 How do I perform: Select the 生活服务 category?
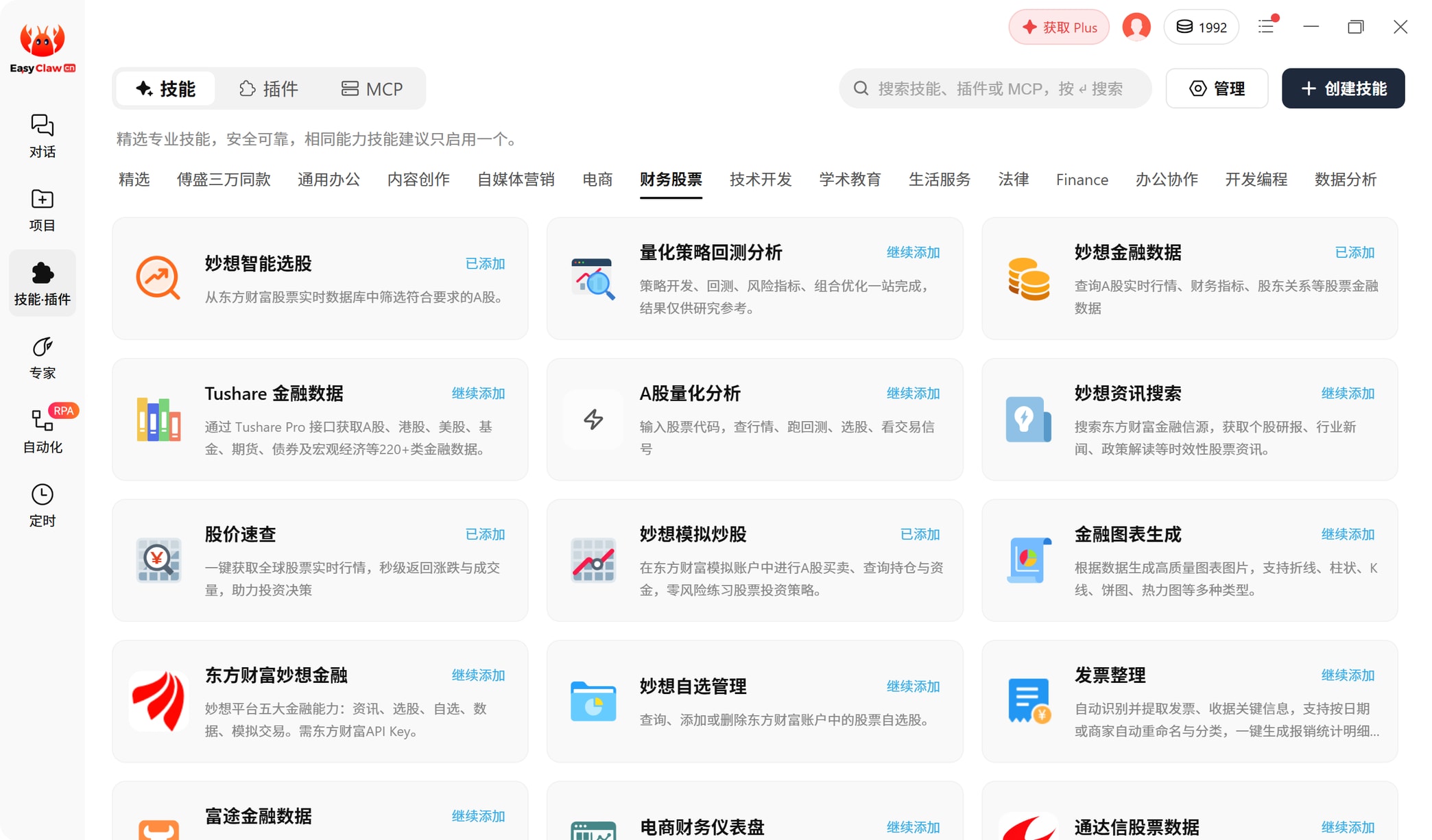tap(940, 180)
